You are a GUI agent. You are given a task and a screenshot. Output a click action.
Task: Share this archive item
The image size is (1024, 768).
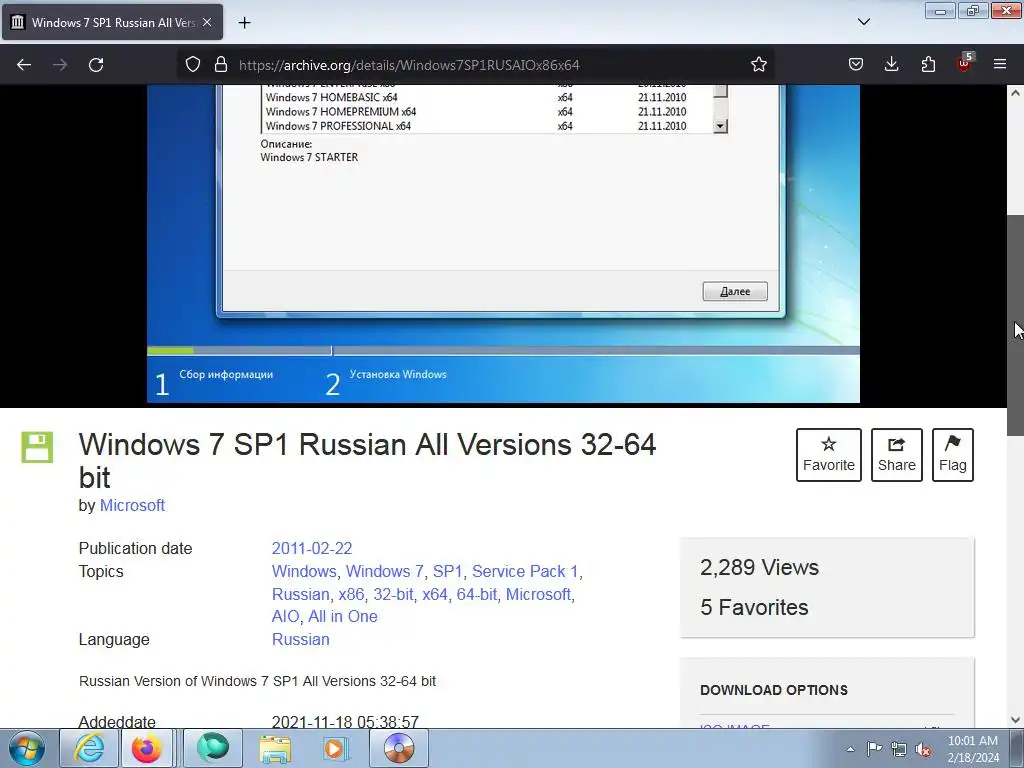[897, 455]
